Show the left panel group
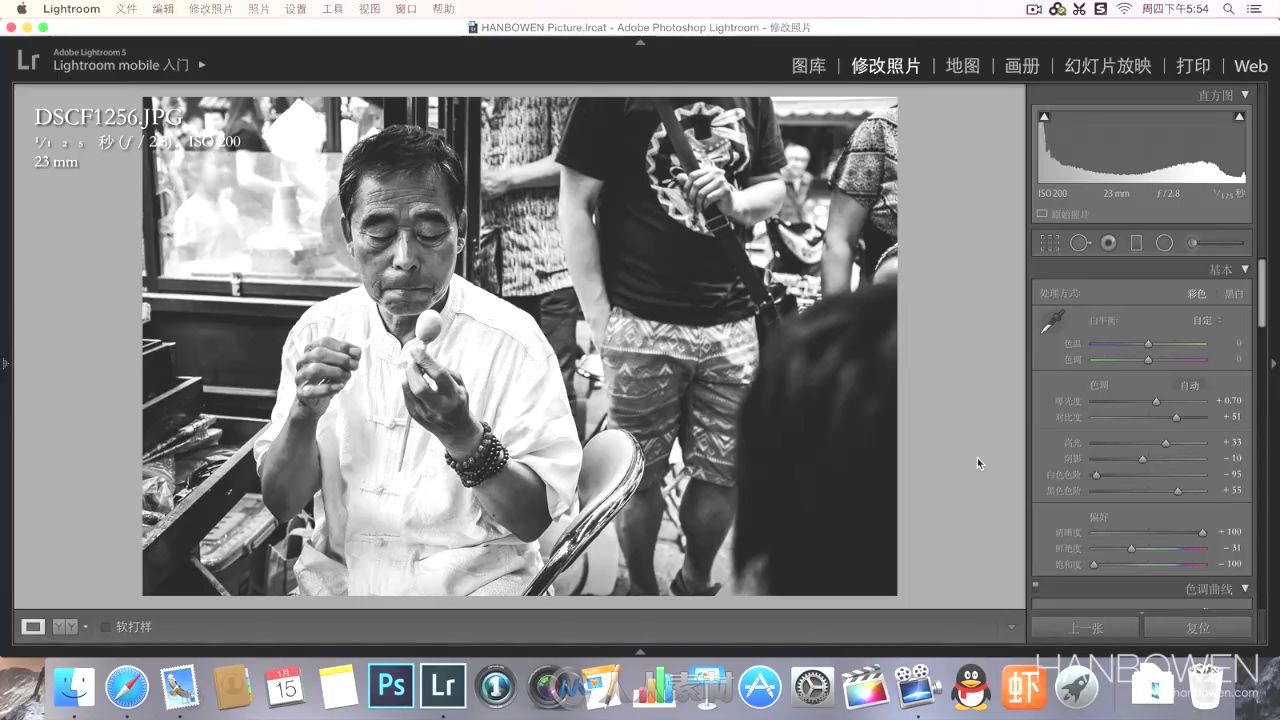Screen dimensions: 1280x720 click(5, 364)
